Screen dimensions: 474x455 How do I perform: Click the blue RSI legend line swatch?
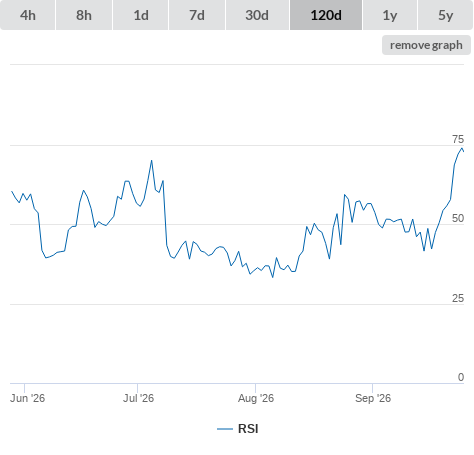225,429
